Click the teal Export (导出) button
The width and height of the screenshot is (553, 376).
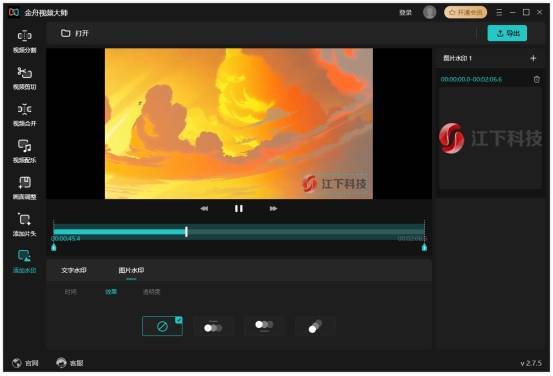coord(507,33)
